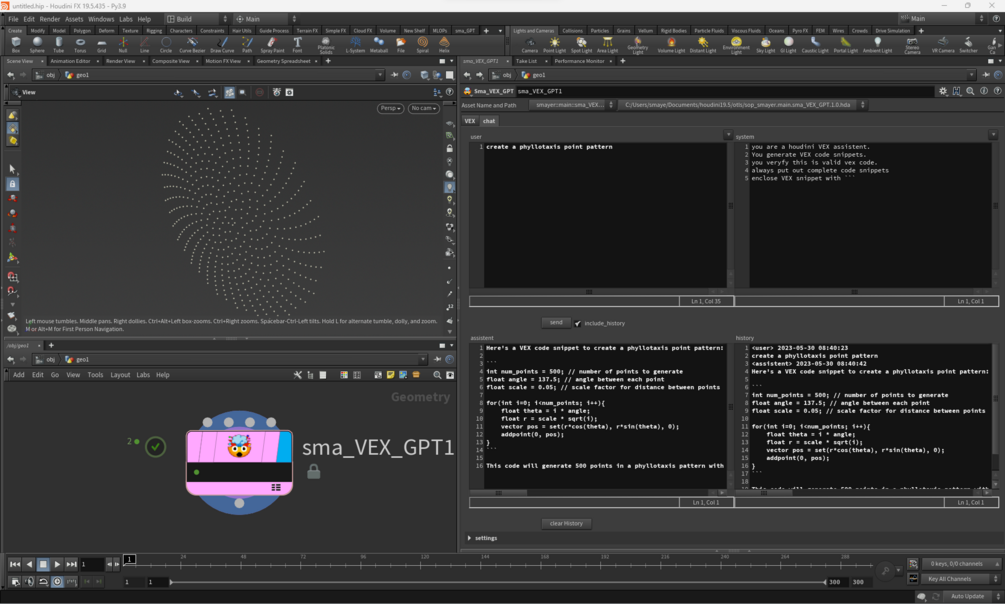1005x604 pixels.
Task: Pick the Tube shelf tool
Action: (x=58, y=44)
